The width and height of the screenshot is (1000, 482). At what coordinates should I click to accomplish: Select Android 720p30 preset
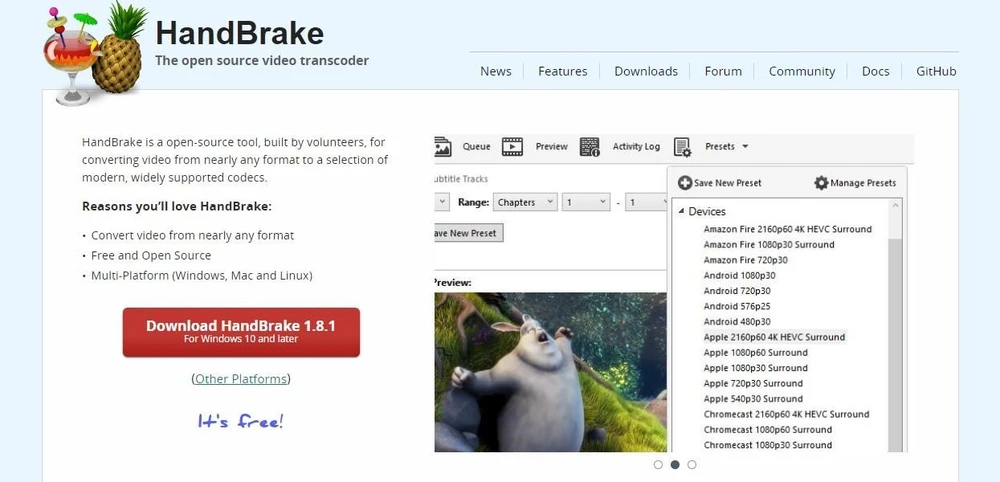click(737, 291)
